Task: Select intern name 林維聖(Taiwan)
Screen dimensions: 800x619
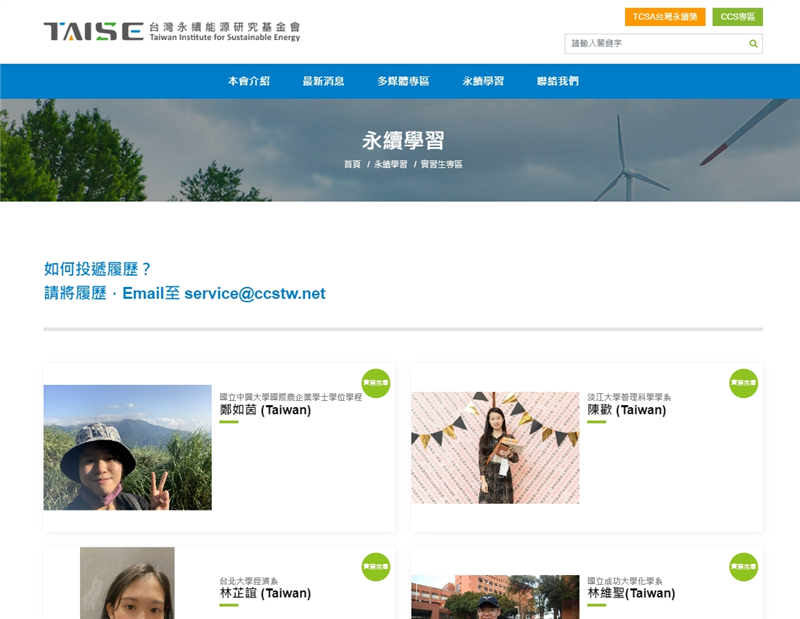Action: coord(631,593)
